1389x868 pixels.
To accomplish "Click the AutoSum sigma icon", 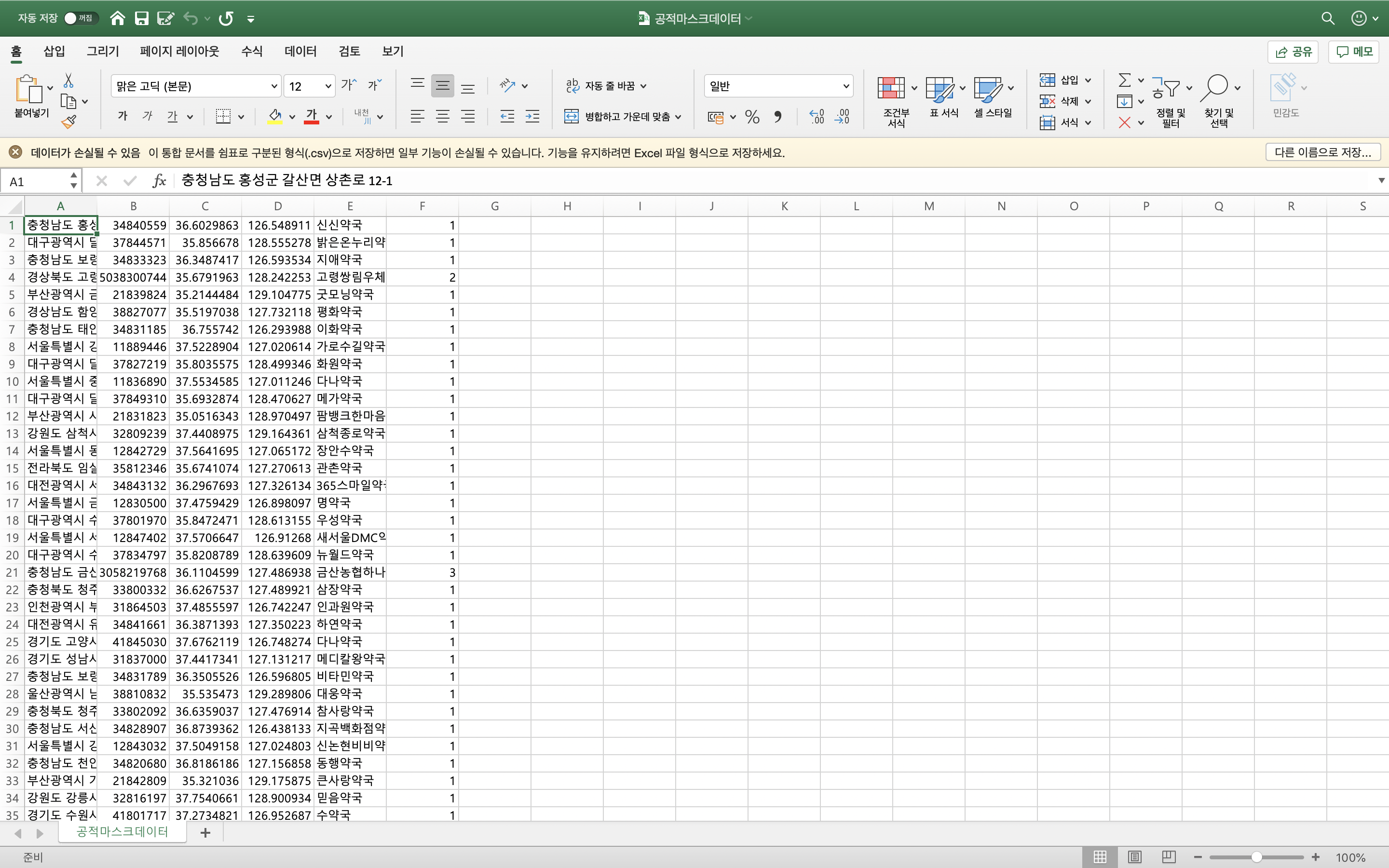I will tap(1124, 80).
